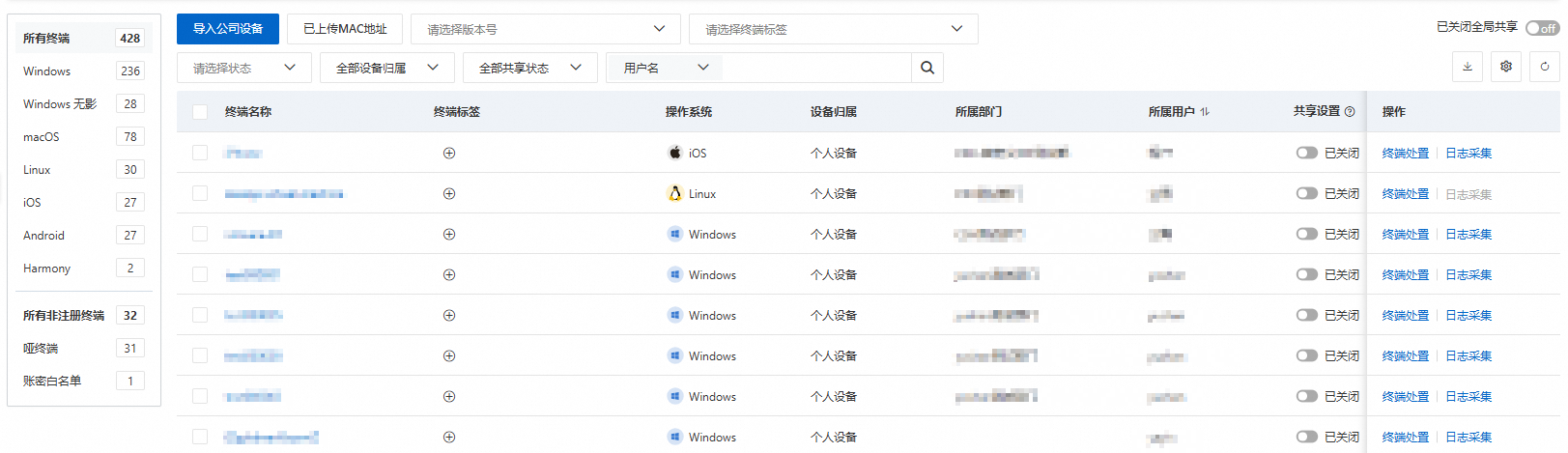Tick the select-all checkbox in the table header
1568x453 pixels.
(x=200, y=112)
